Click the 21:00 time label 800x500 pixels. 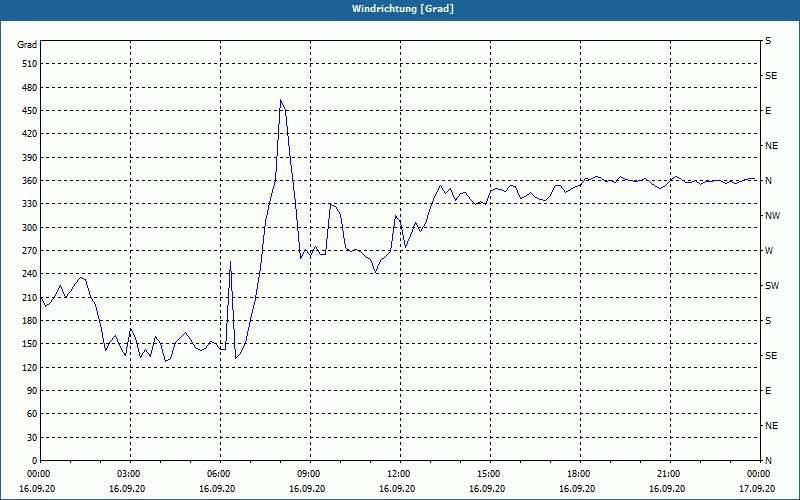coord(670,474)
